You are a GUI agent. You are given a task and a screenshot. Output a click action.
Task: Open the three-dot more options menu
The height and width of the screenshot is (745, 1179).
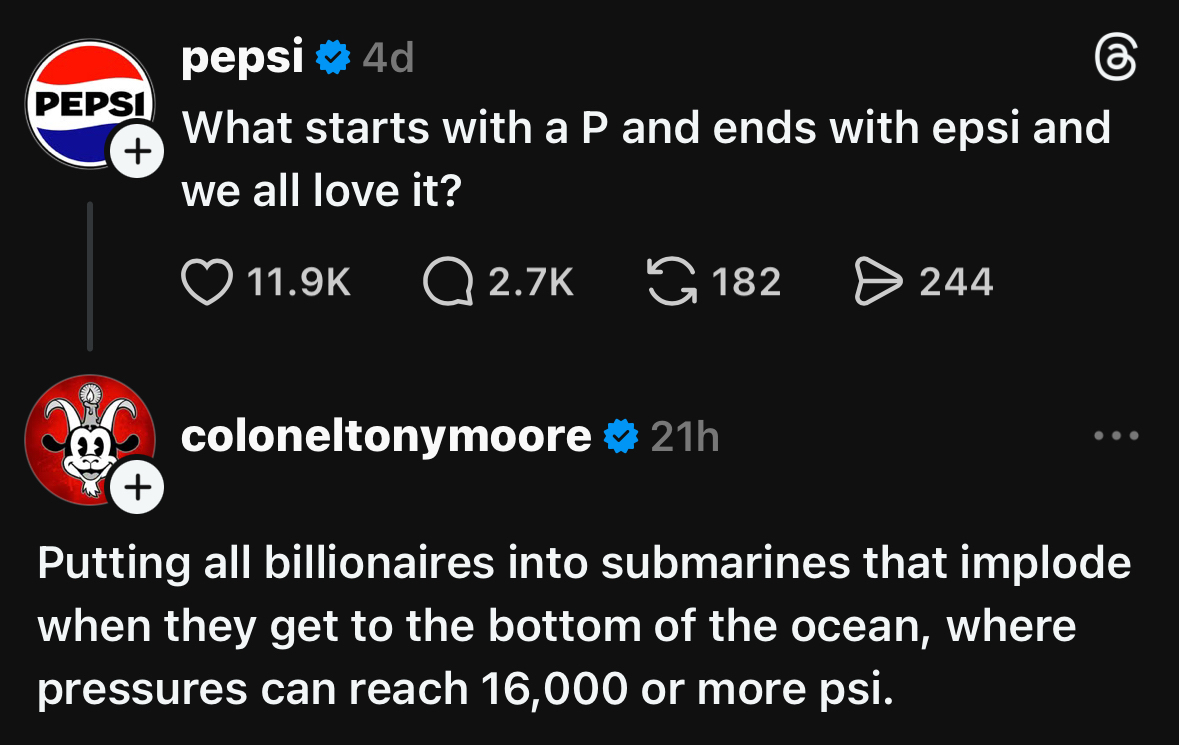(1116, 436)
